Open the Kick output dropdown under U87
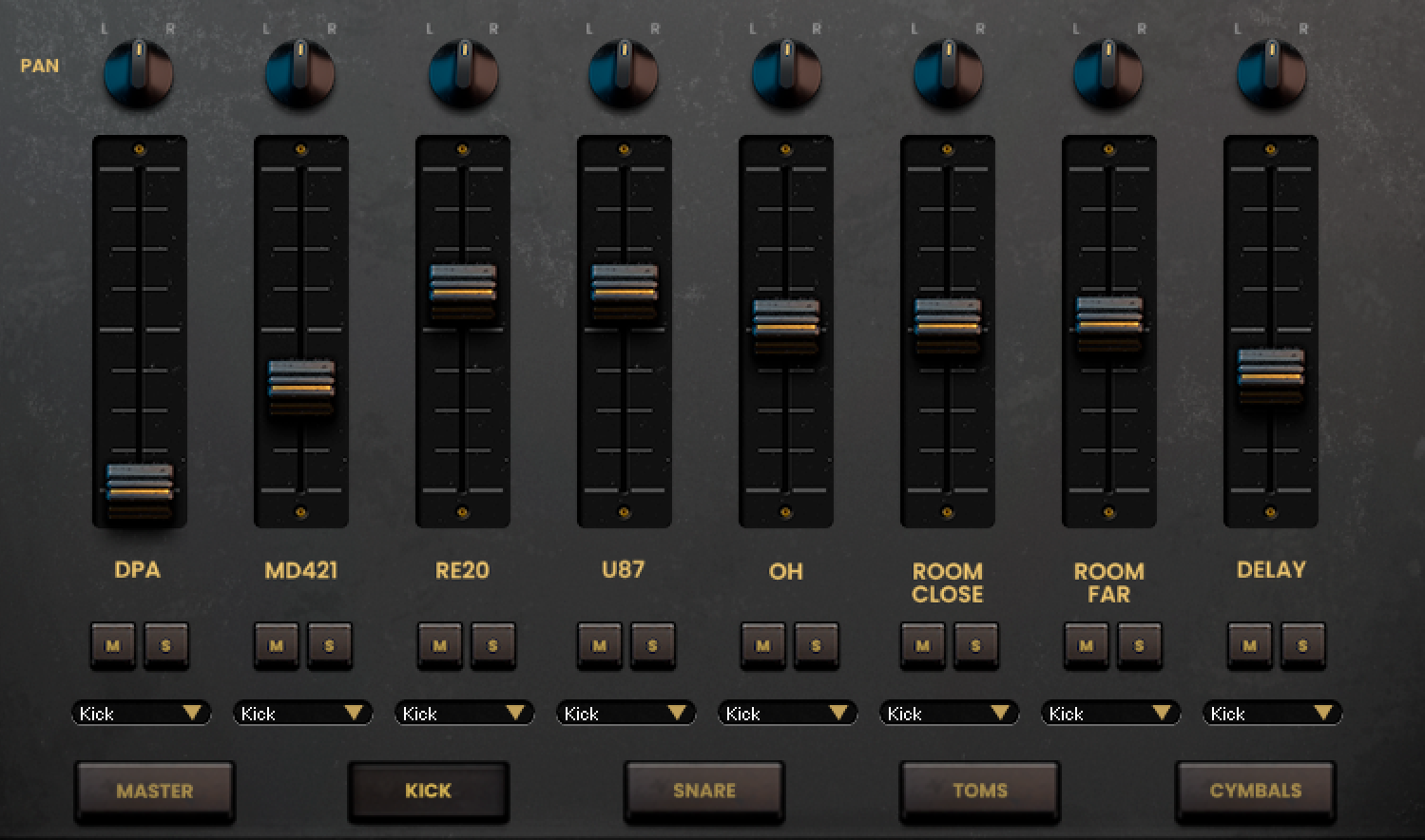Viewport: 1425px width, 840px height. [626, 713]
